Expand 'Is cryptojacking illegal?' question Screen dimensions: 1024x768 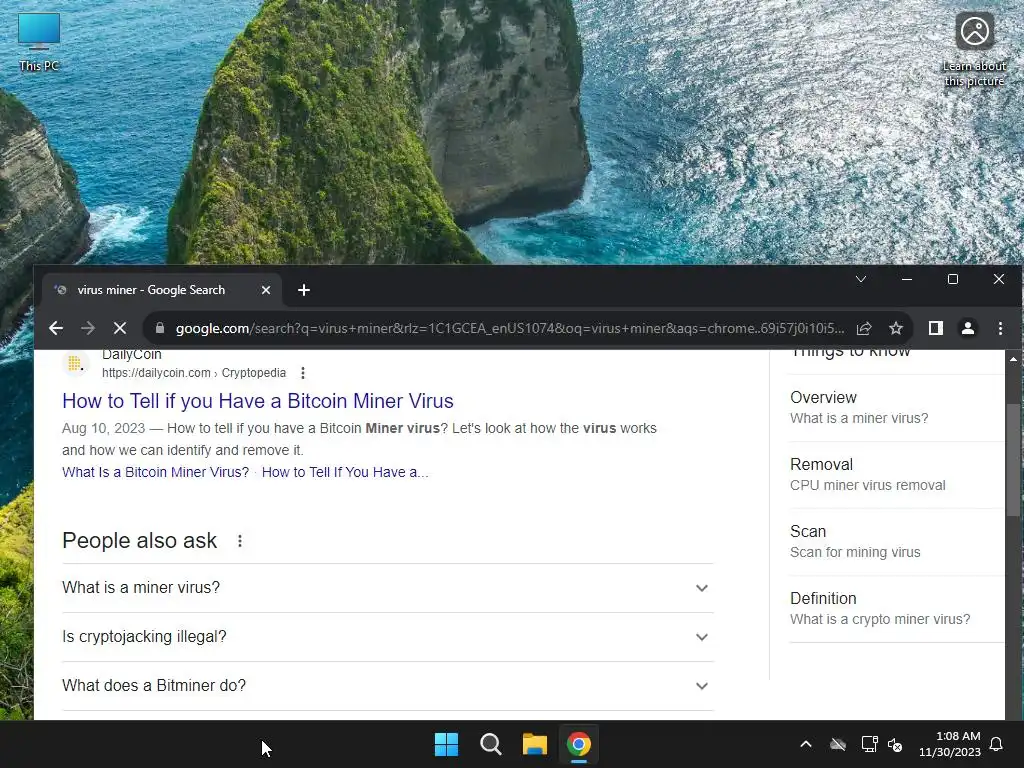tap(388, 637)
